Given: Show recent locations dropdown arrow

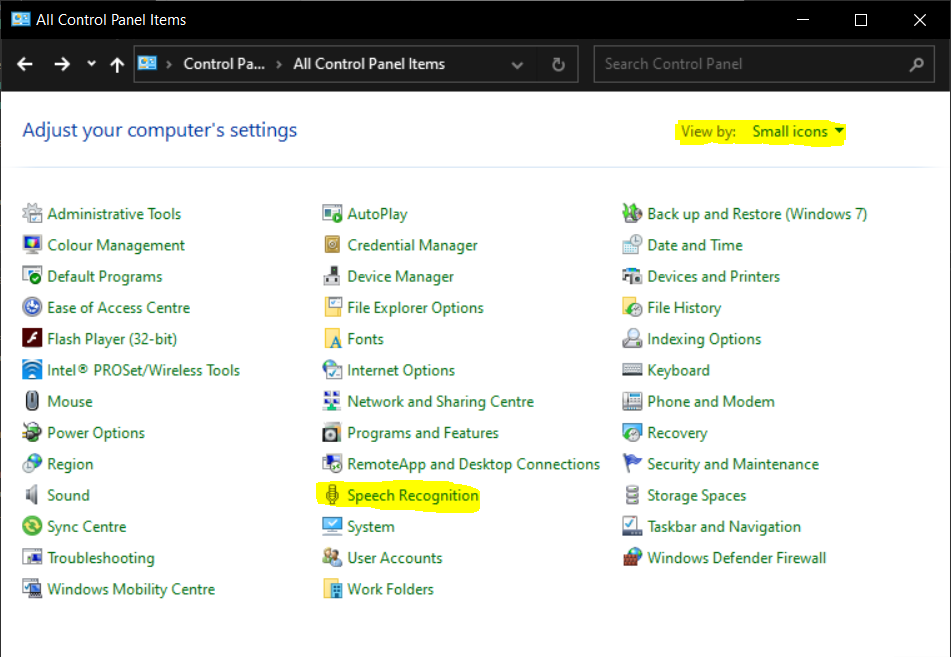Looking at the screenshot, I should pos(91,64).
